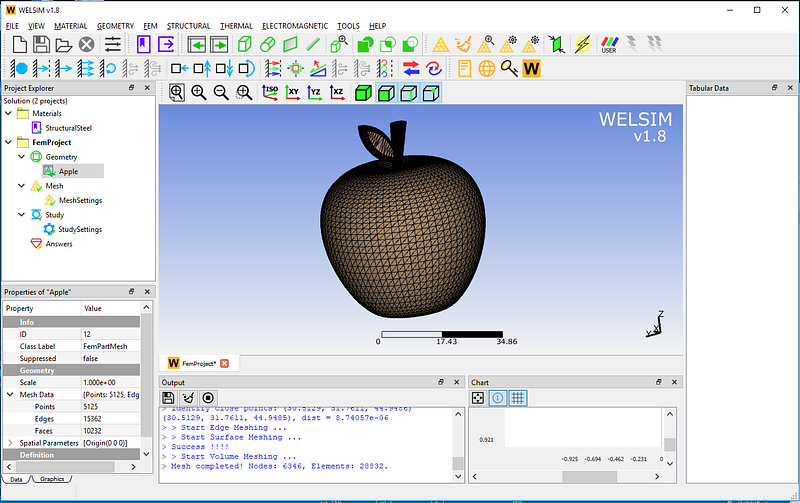Image resolution: width=800 pixels, height=503 pixels.
Task: Click the Output panel vertical scrollbar
Action: 457,440
